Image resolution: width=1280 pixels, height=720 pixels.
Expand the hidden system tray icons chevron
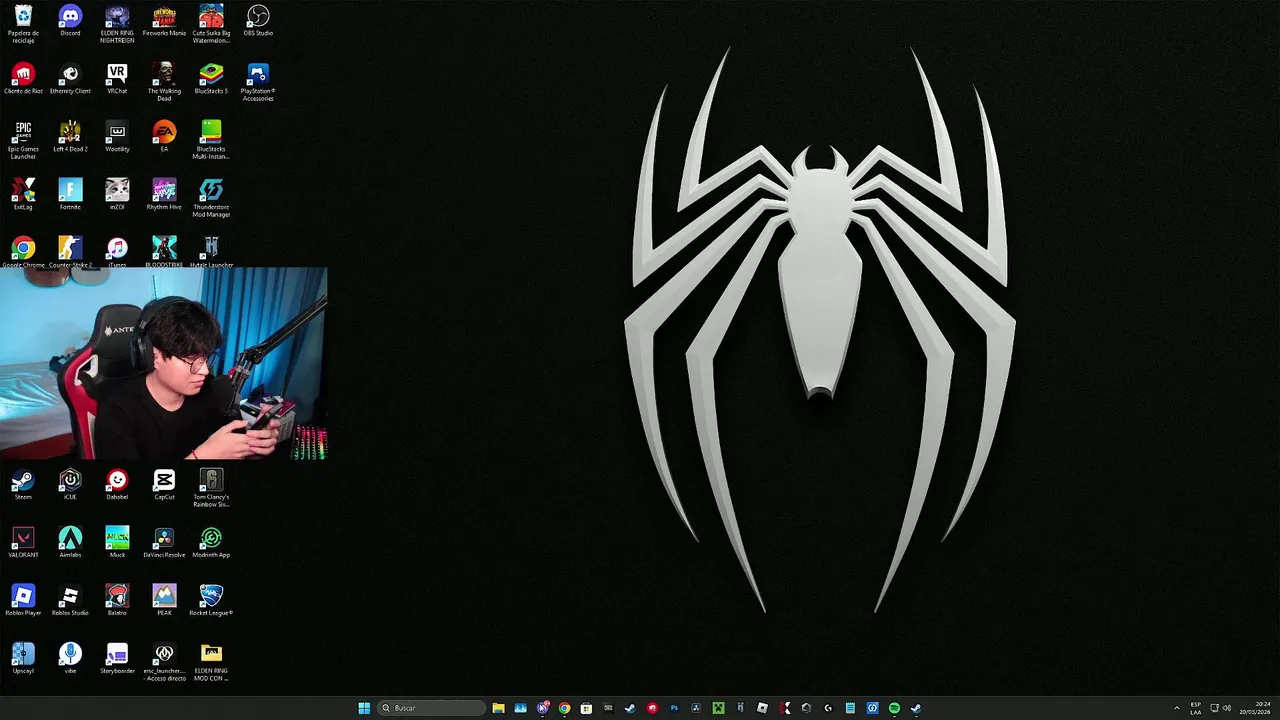click(x=1177, y=708)
